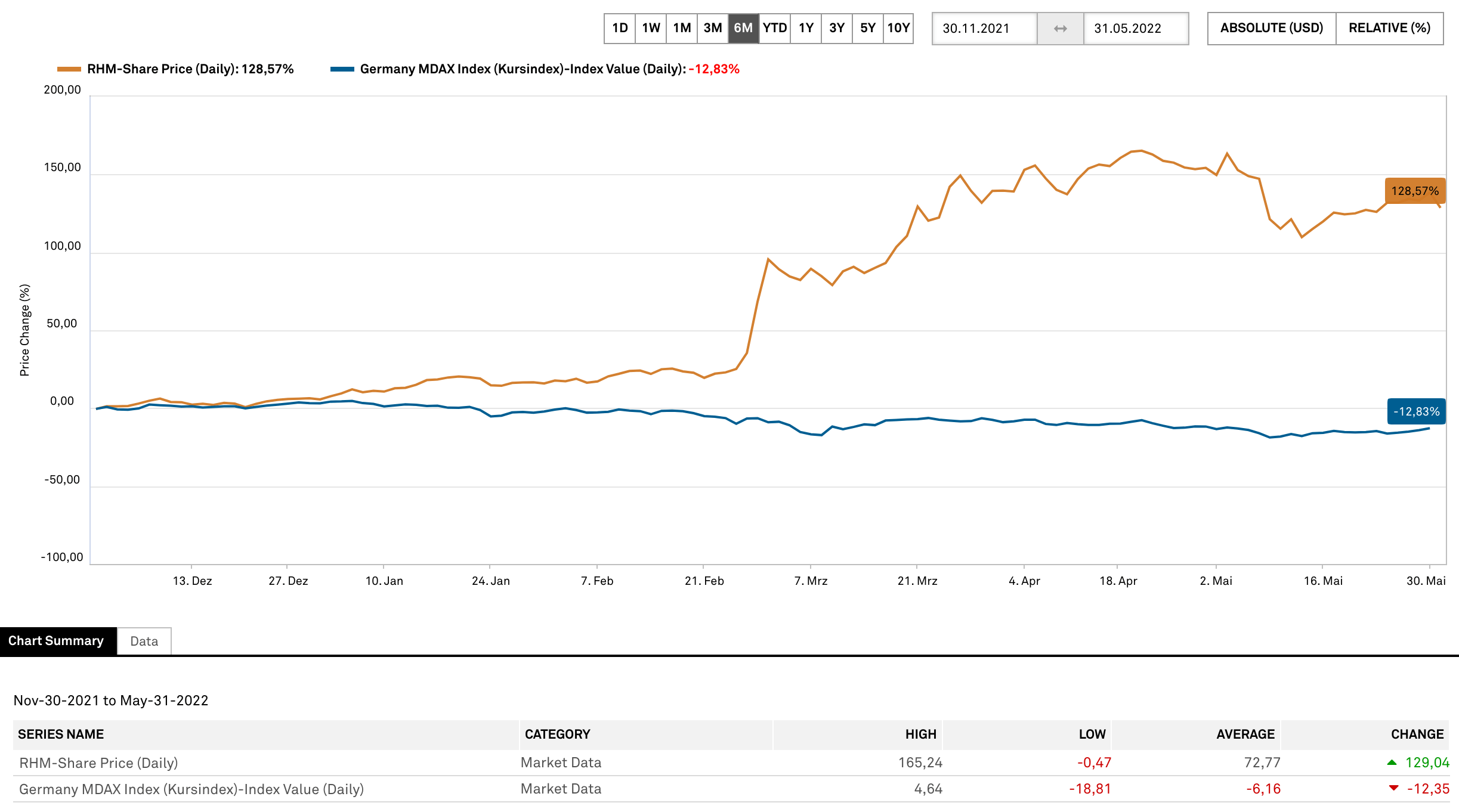Click the orange 128,57% value label
1459x812 pixels.
click(1414, 191)
